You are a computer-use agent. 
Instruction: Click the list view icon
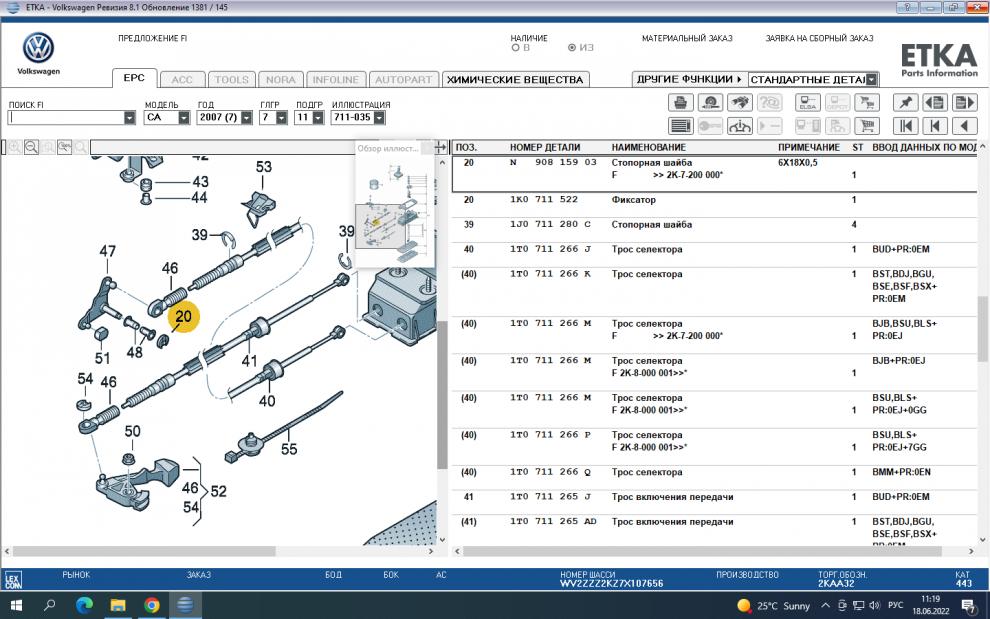tap(680, 126)
